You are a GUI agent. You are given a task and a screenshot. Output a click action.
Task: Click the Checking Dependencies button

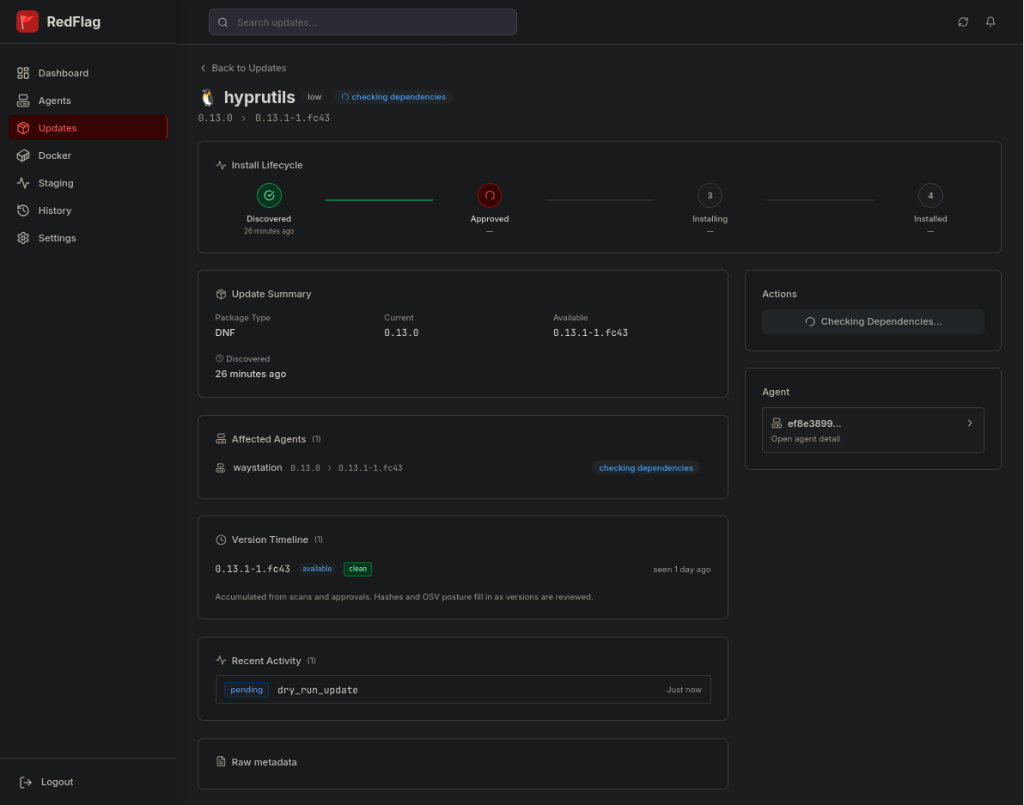[872, 321]
